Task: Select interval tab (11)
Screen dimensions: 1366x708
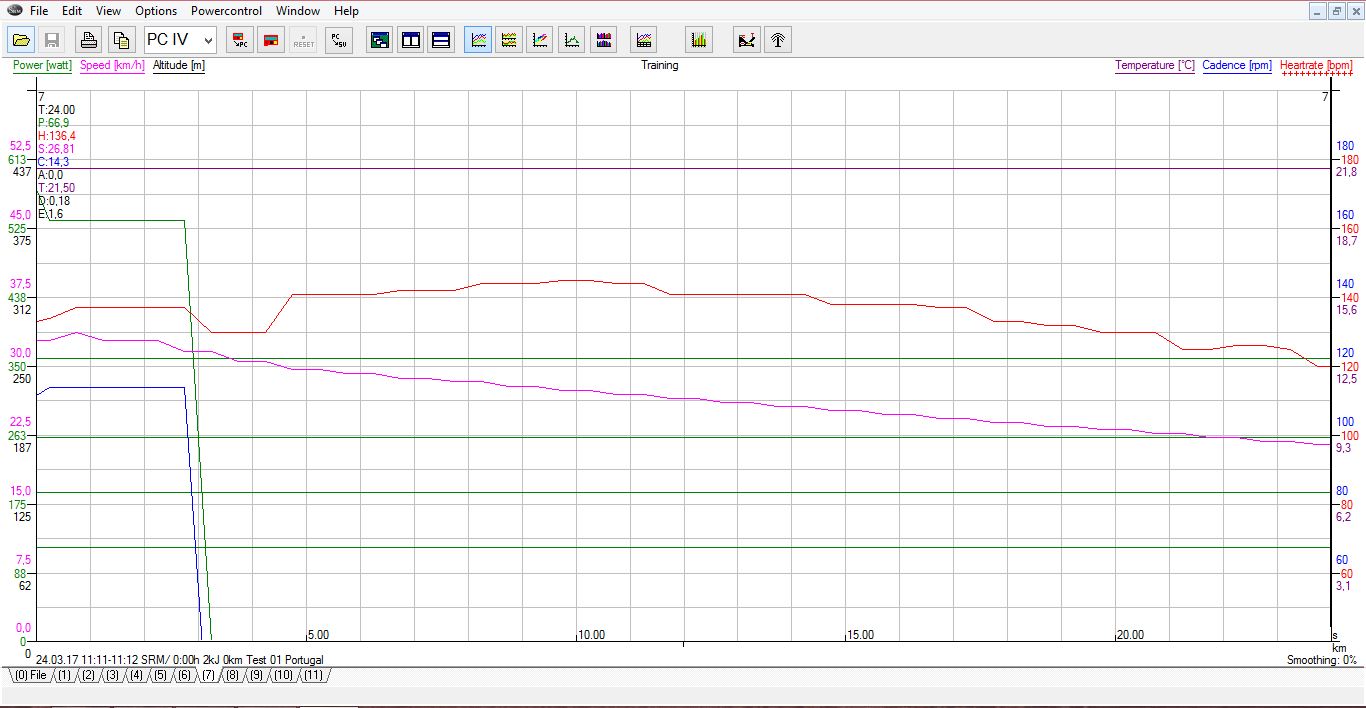Action: (x=313, y=676)
